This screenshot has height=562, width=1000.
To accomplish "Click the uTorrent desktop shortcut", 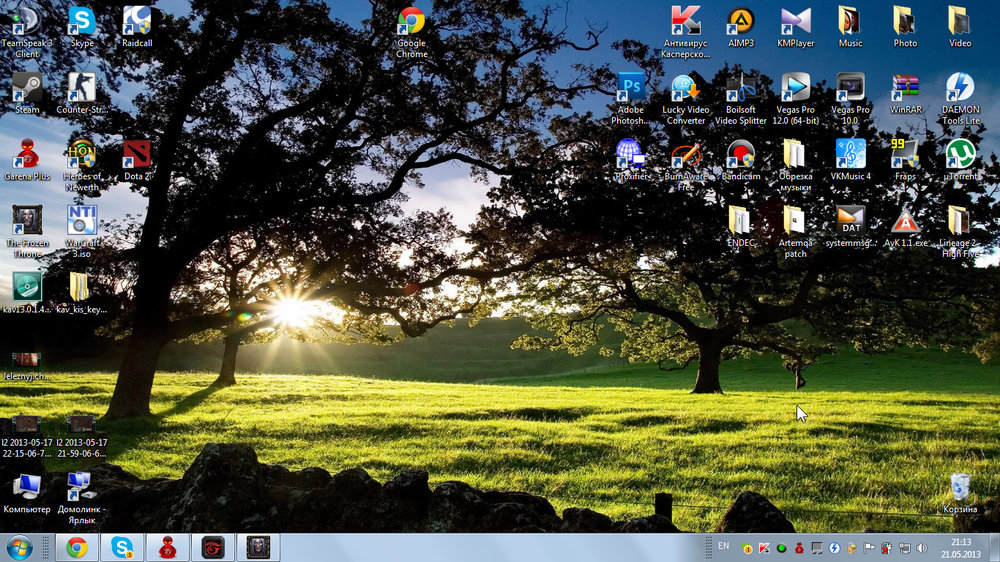I will pos(960,153).
